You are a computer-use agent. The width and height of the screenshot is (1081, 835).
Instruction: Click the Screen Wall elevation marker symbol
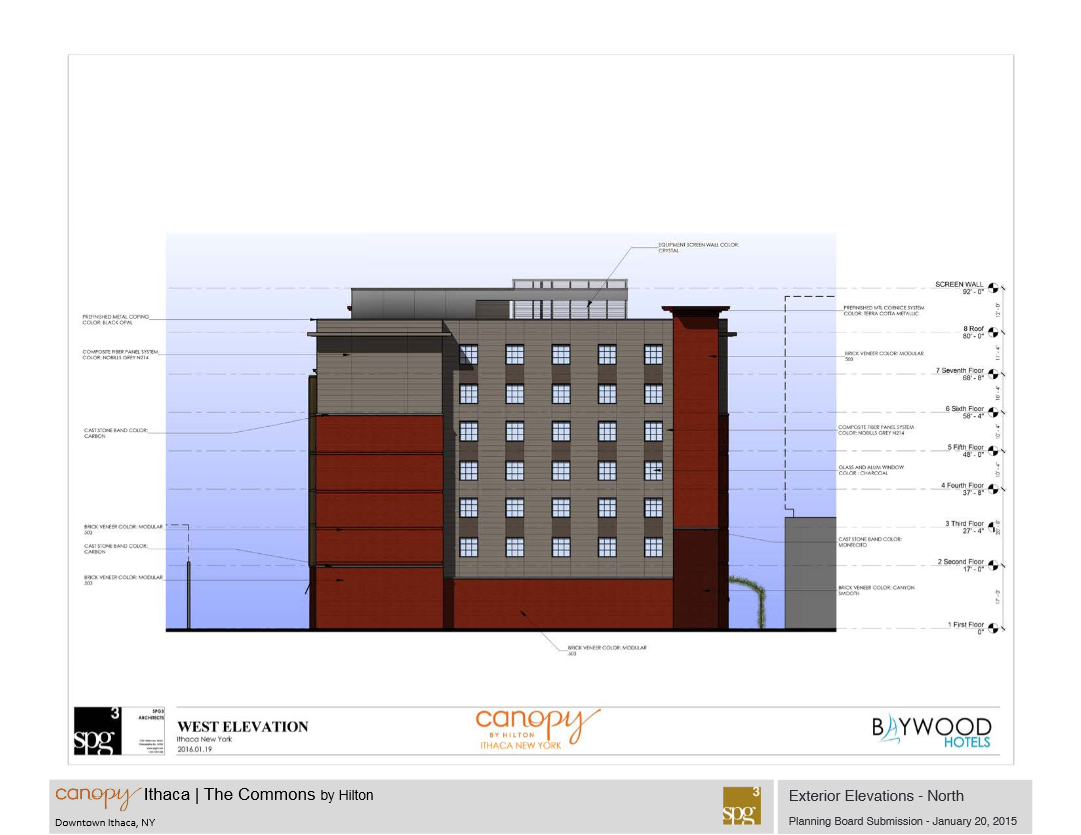[993, 288]
